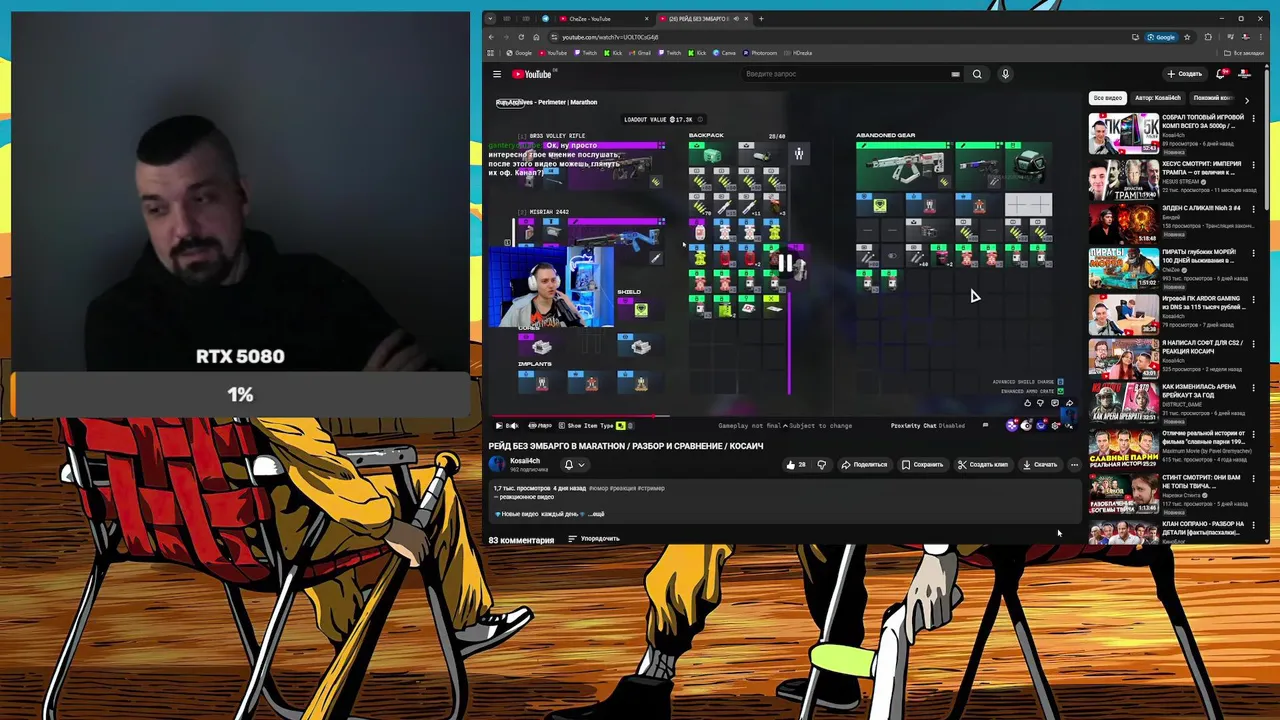Open a new browser tab with plus
Screen dimensions: 1280x720
click(x=761, y=19)
